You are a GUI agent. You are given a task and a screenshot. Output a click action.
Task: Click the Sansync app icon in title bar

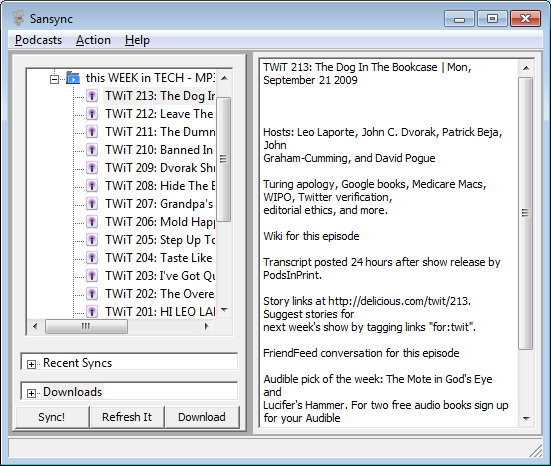[18, 18]
